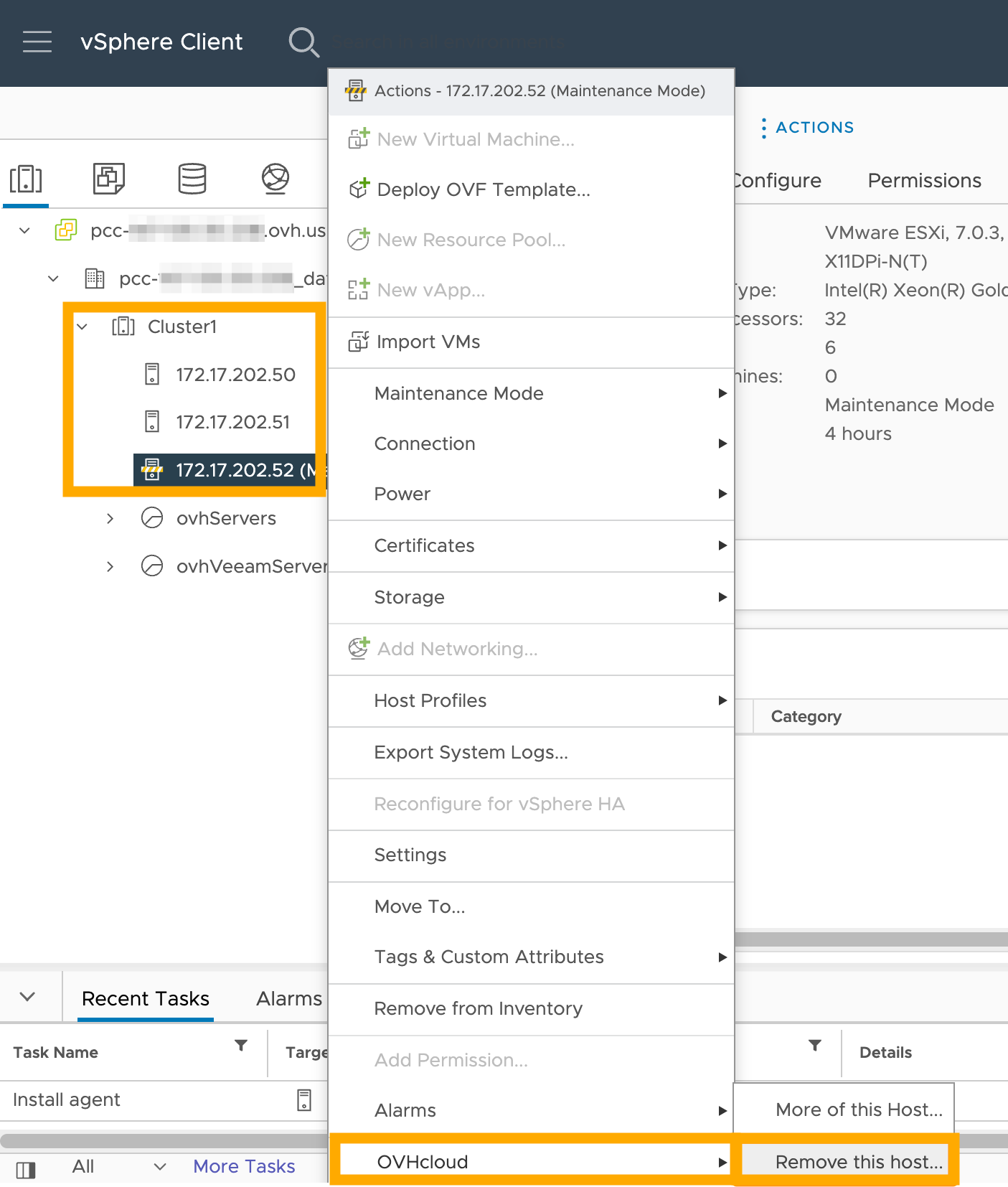The width and height of the screenshot is (1008, 1187).
Task: Click the New Resource Pool icon
Action: pyautogui.click(x=359, y=239)
